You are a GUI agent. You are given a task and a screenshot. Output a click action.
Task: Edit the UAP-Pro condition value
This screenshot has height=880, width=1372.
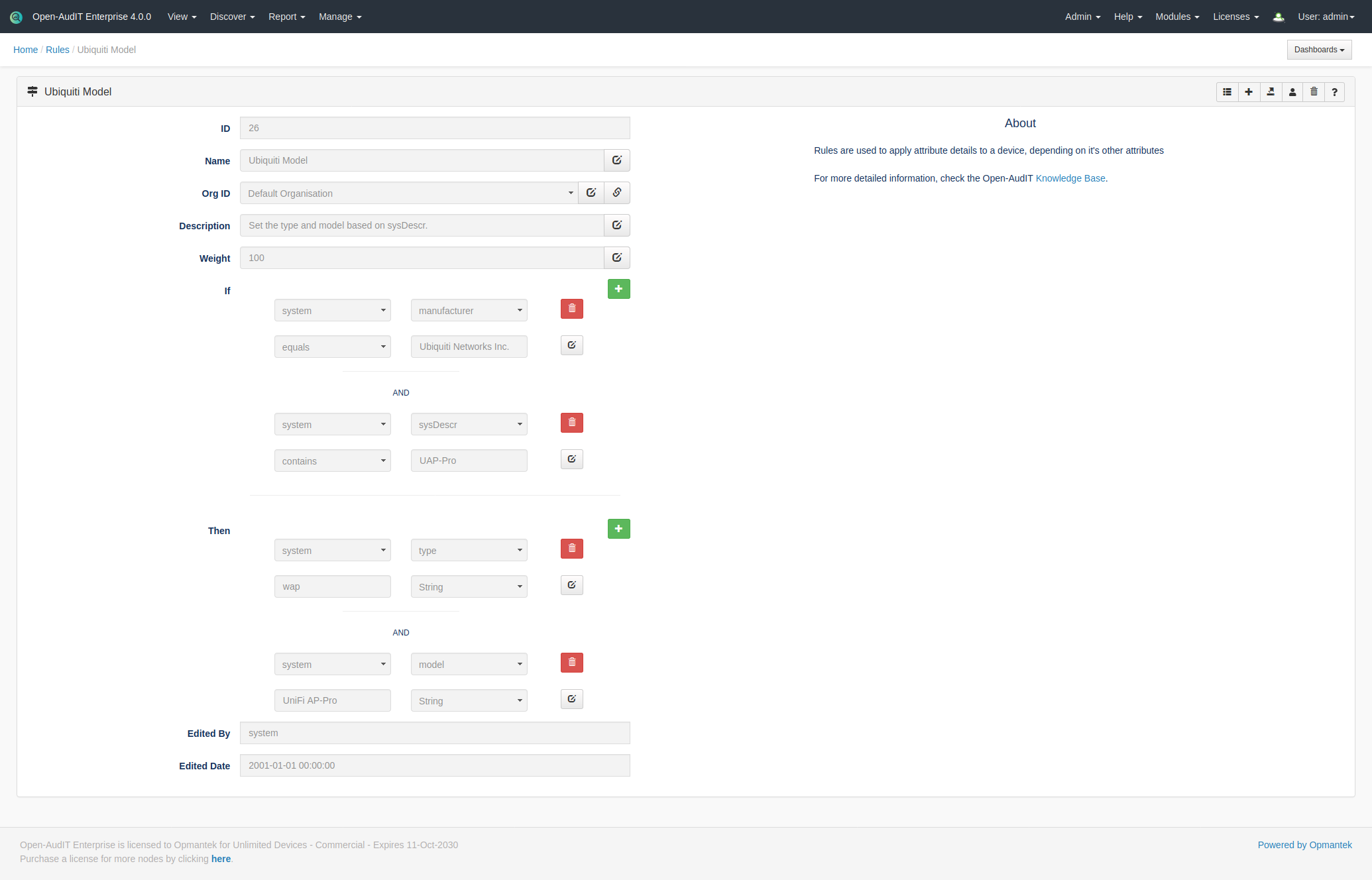tap(571, 459)
